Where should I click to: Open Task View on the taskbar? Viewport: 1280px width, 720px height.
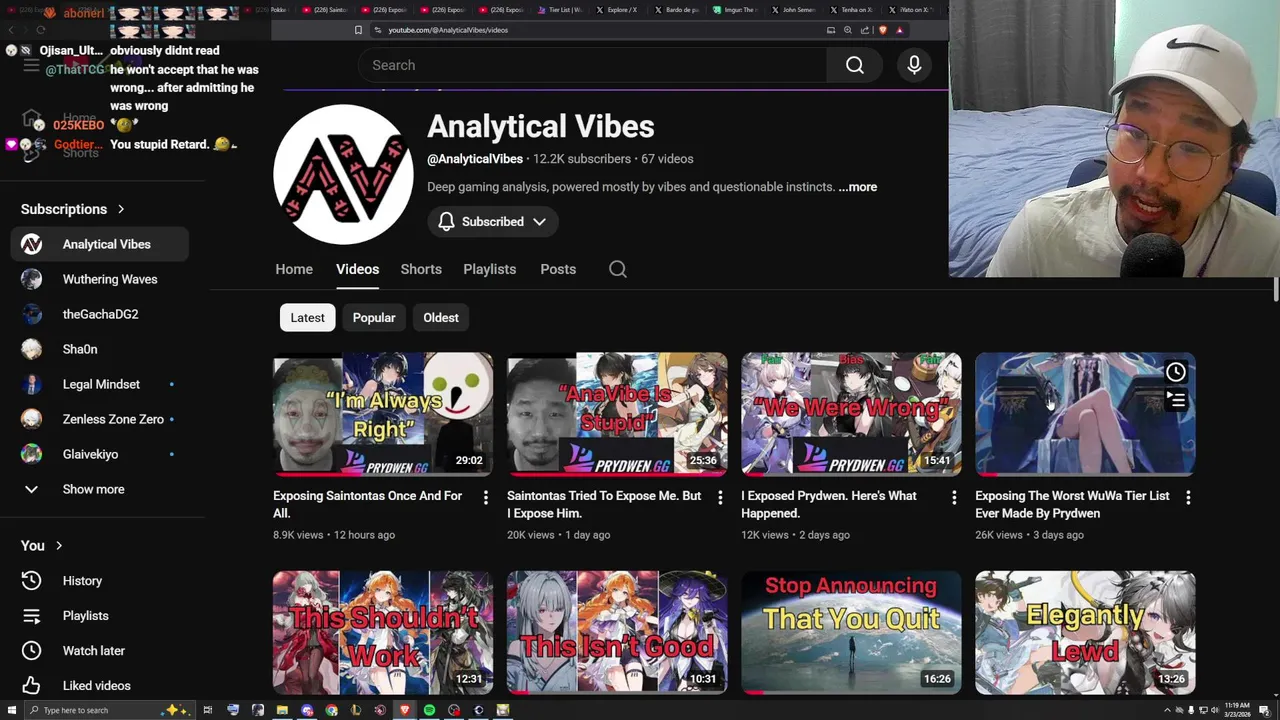(x=208, y=710)
